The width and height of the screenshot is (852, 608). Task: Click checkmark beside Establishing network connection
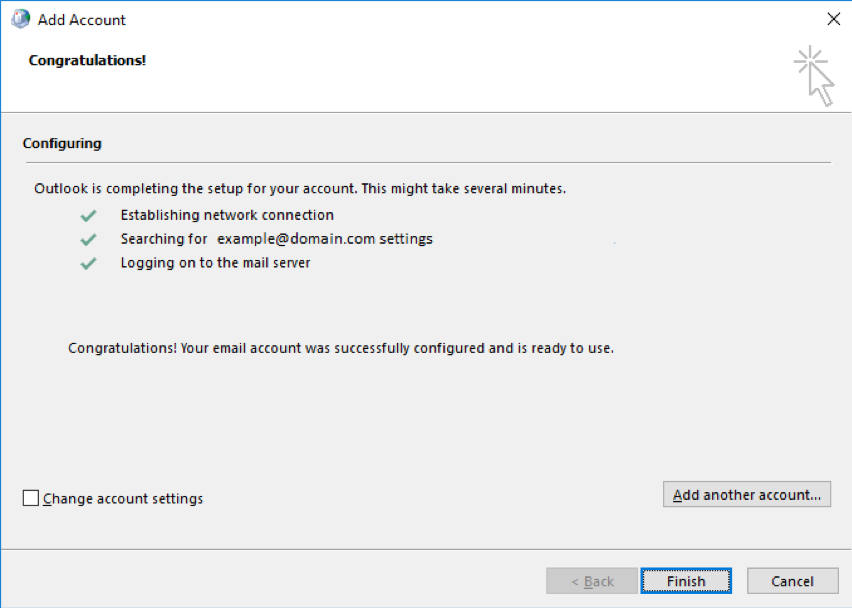(88, 216)
